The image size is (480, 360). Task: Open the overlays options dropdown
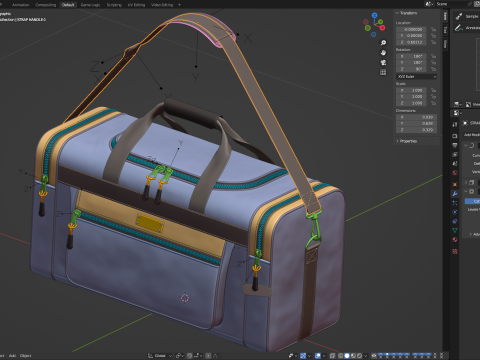324,356
